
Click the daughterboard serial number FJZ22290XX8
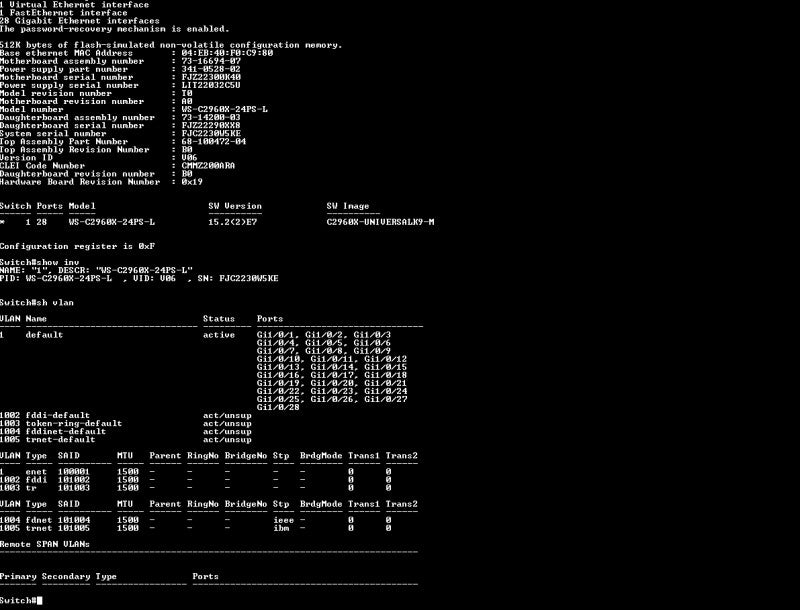pos(211,125)
